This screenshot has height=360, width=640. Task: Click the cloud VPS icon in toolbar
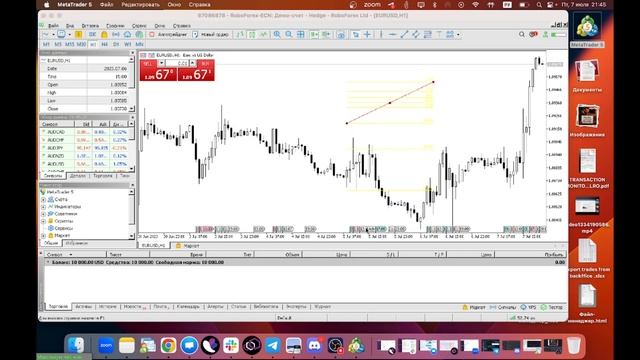(x=127, y=35)
